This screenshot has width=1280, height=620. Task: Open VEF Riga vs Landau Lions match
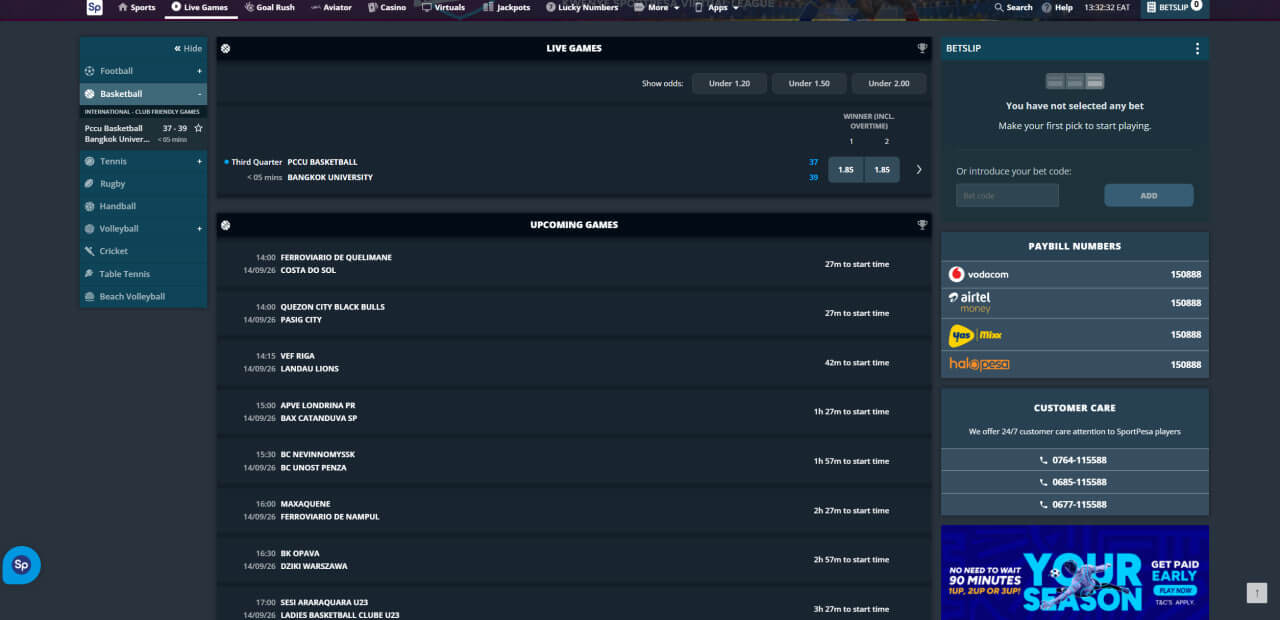574,362
